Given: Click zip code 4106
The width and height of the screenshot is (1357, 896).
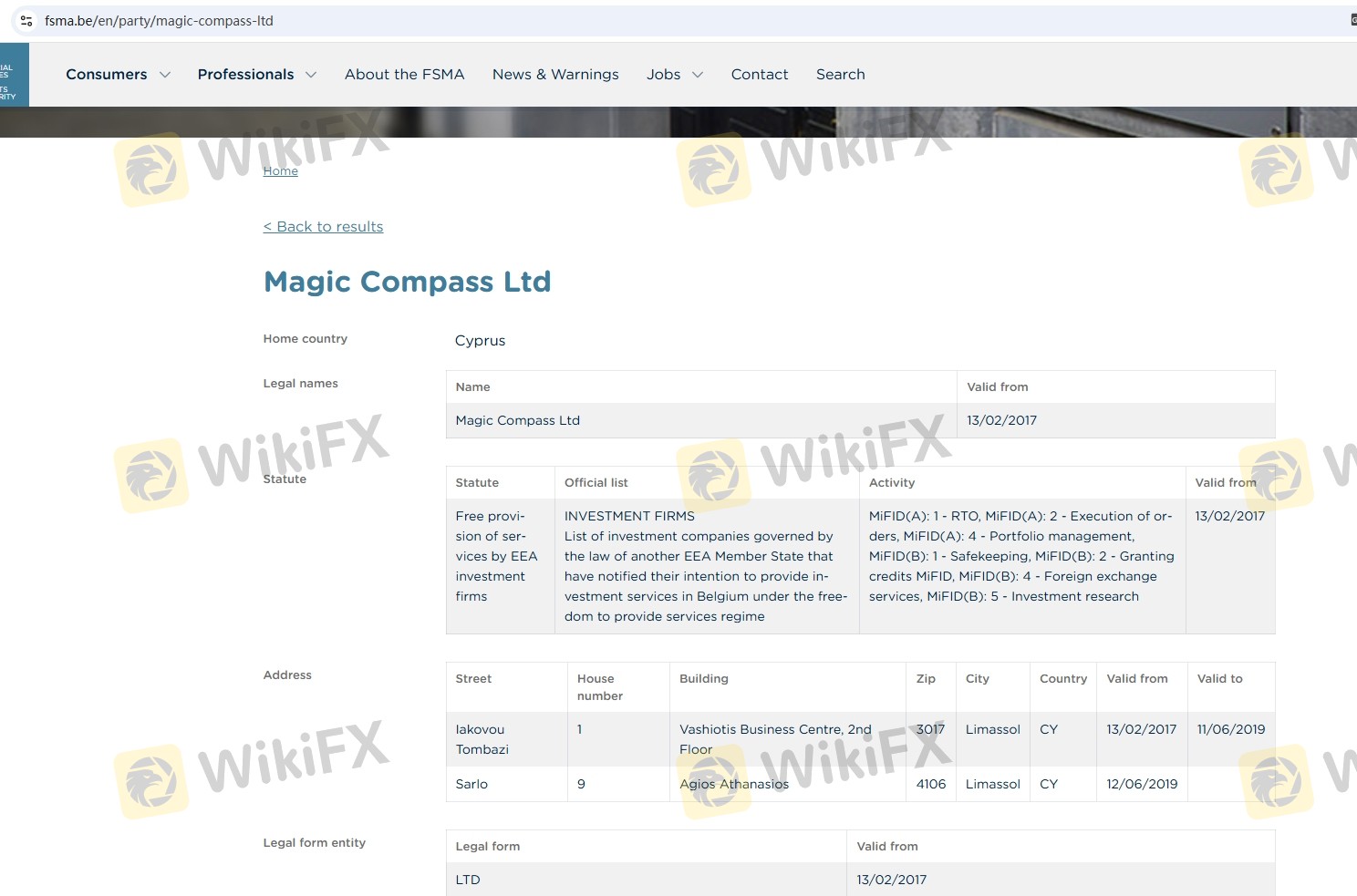Looking at the screenshot, I should pos(931,784).
